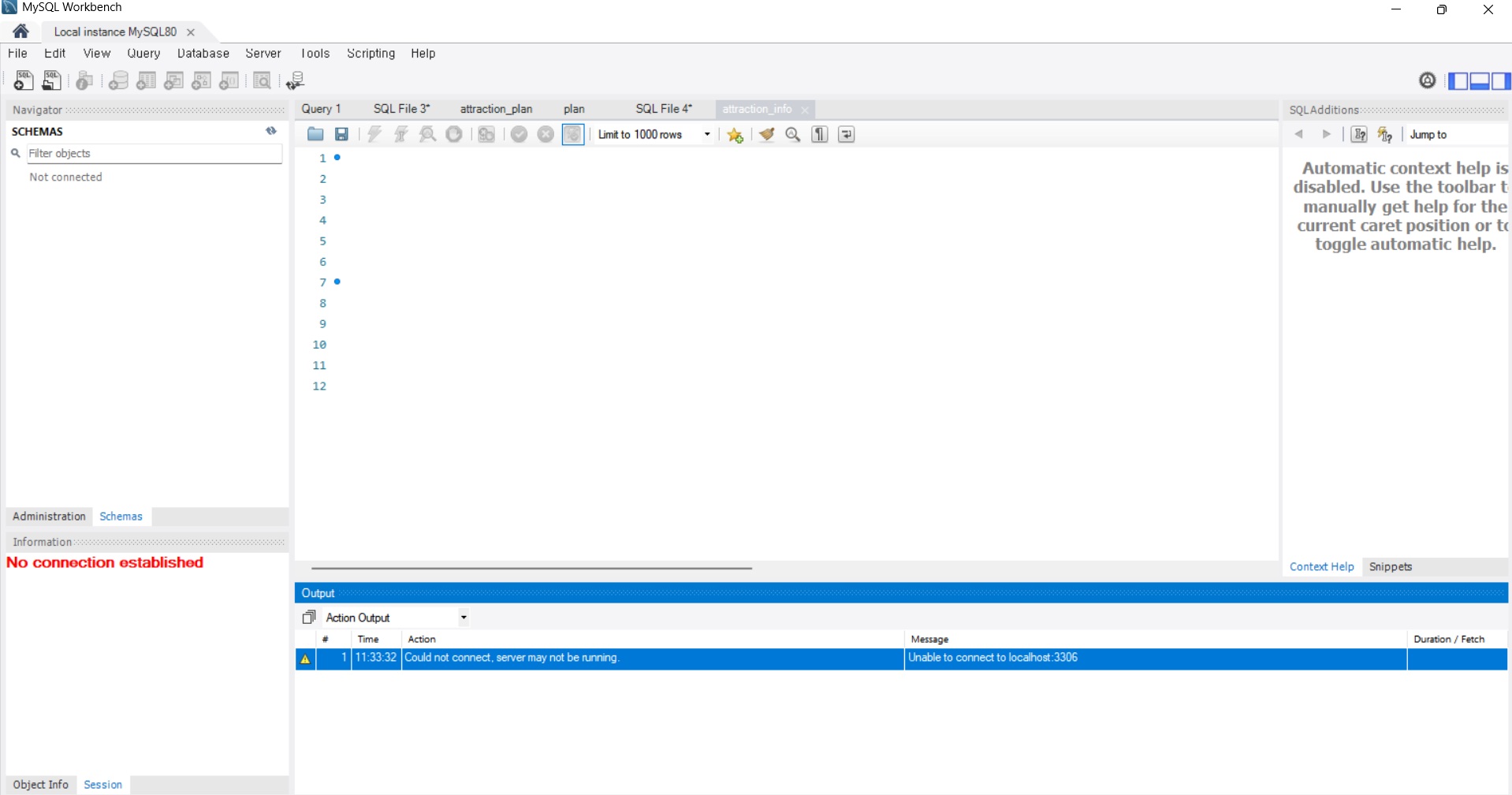
Task: Create a new schema
Action: (x=118, y=80)
